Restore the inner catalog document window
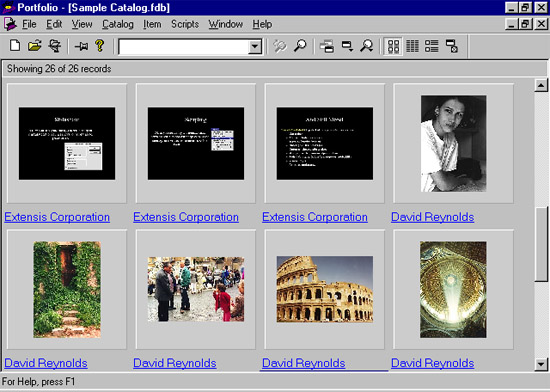550x392 pixels. click(x=525, y=24)
